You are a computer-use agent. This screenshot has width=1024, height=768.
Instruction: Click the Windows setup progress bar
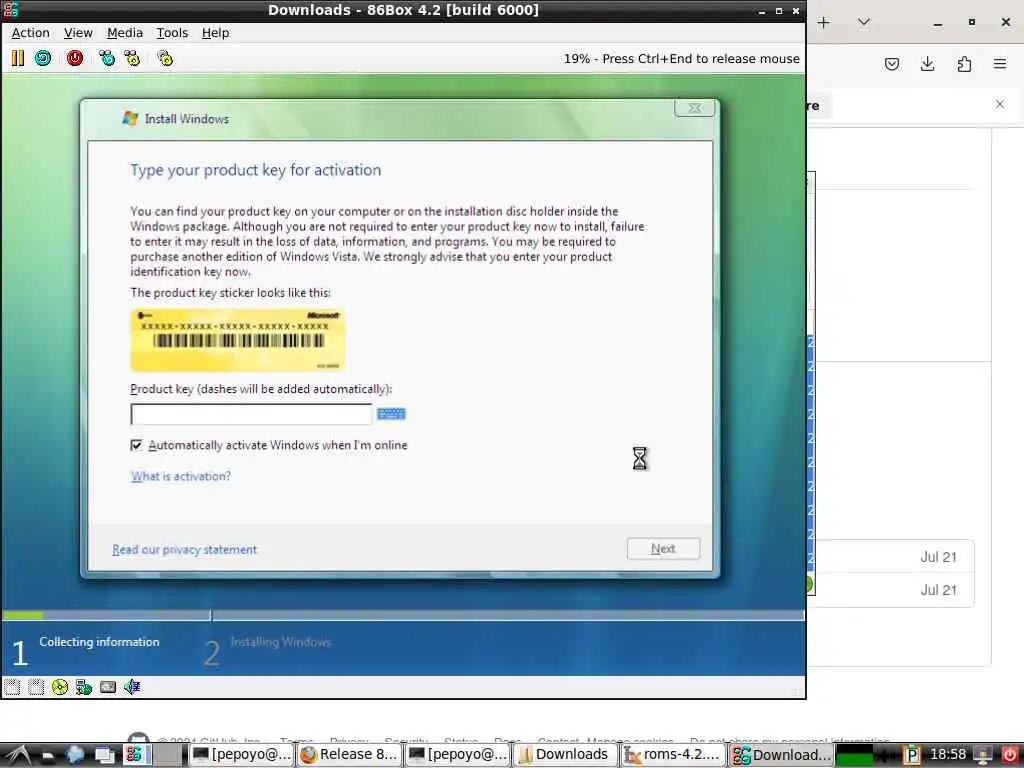coord(403,615)
